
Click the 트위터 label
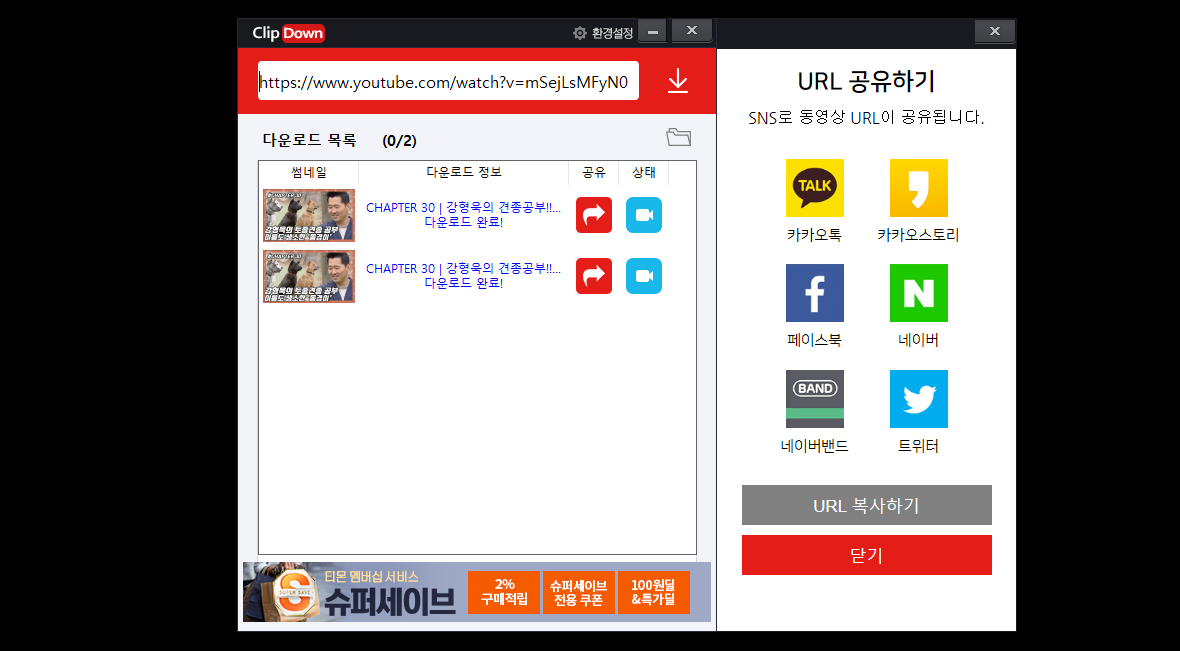(918, 446)
